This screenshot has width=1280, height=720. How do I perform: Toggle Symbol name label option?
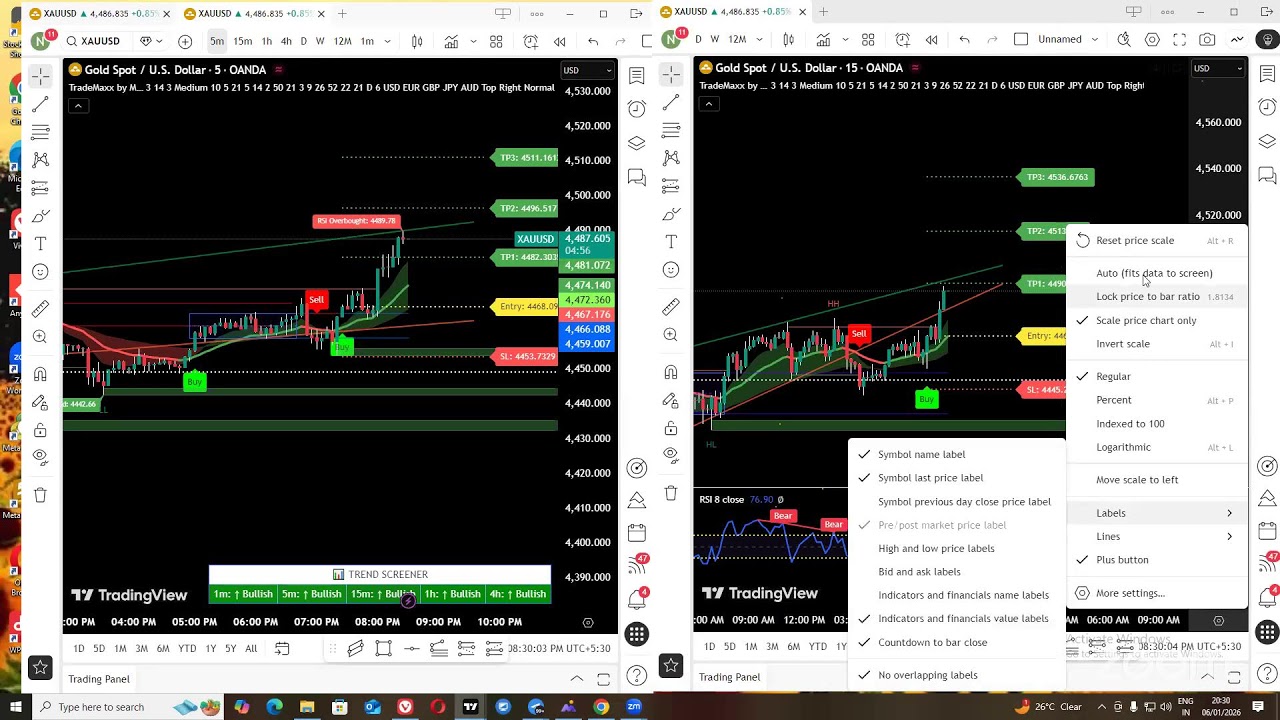tap(957, 454)
